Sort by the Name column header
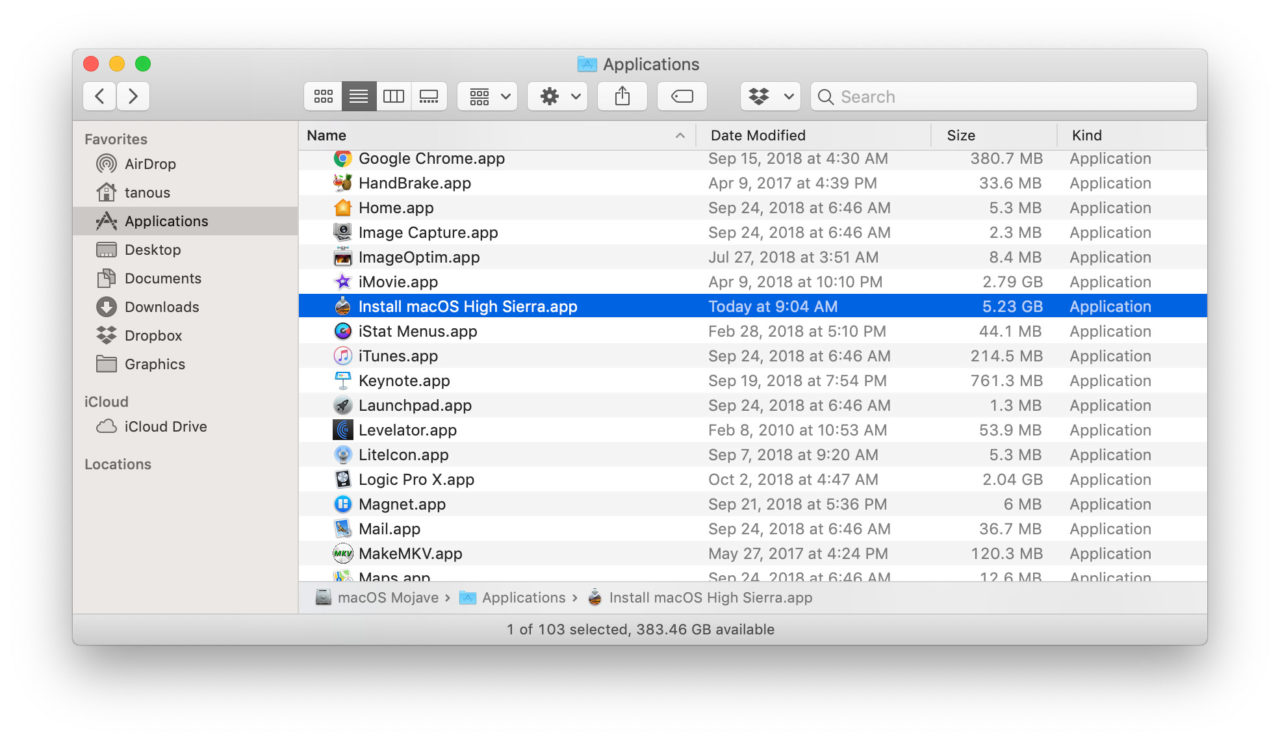The image size is (1280, 741). (497, 135)
